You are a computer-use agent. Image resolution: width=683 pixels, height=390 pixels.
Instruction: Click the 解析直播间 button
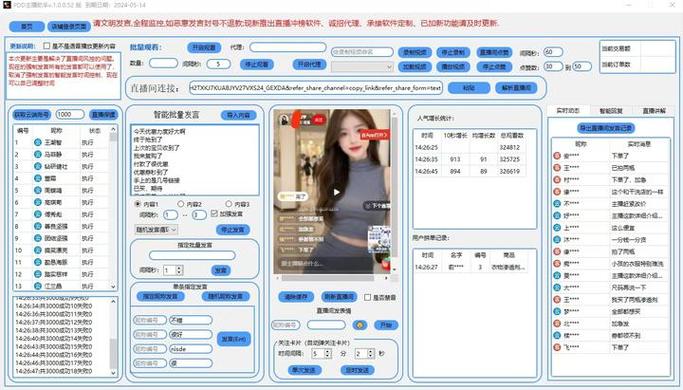click(x=516, y=88)
